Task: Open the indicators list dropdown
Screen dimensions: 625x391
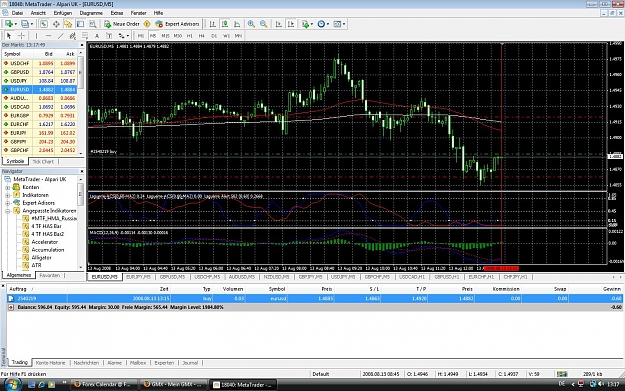Action: (307, 24)
